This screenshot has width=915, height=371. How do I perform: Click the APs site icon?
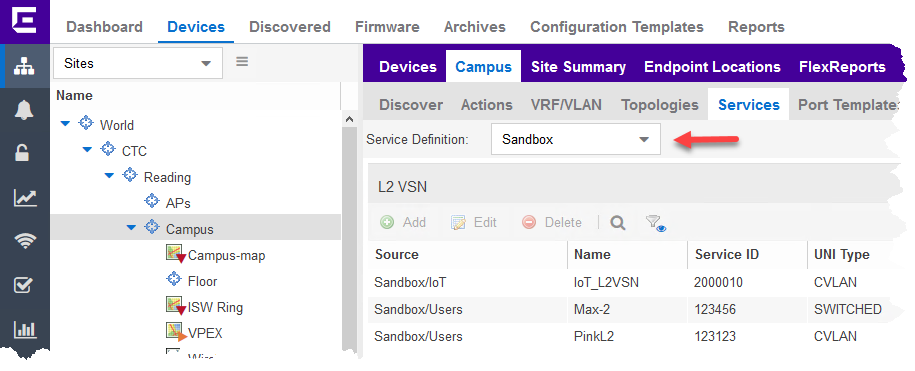coord(152,201)
